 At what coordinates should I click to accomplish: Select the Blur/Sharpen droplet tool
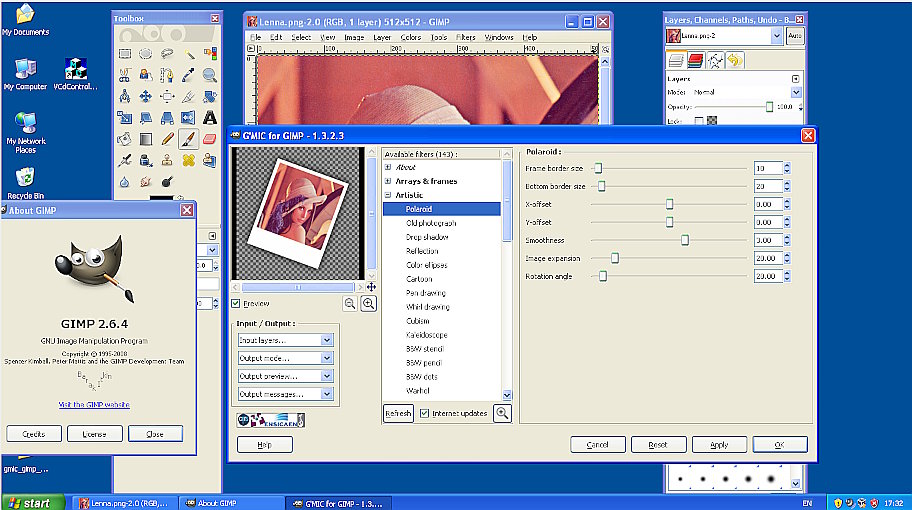tap(124, 181)
